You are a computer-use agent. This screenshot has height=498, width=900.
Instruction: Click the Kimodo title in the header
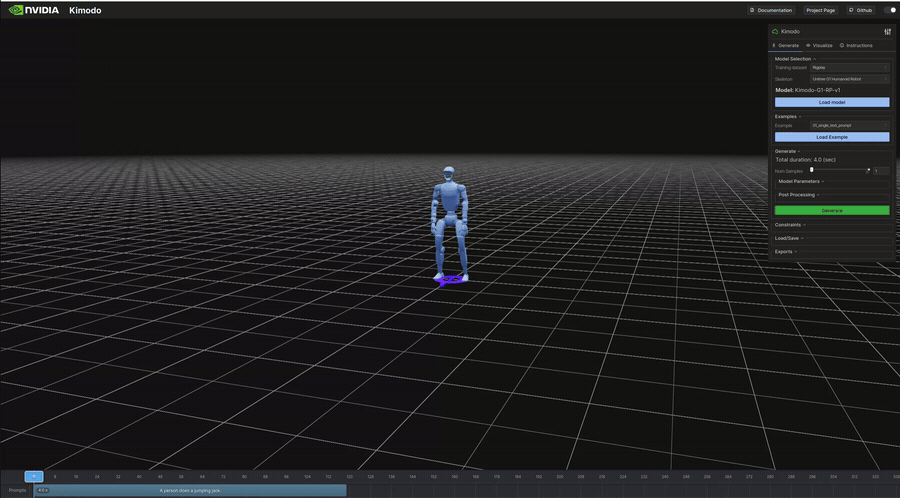(85, 10)
